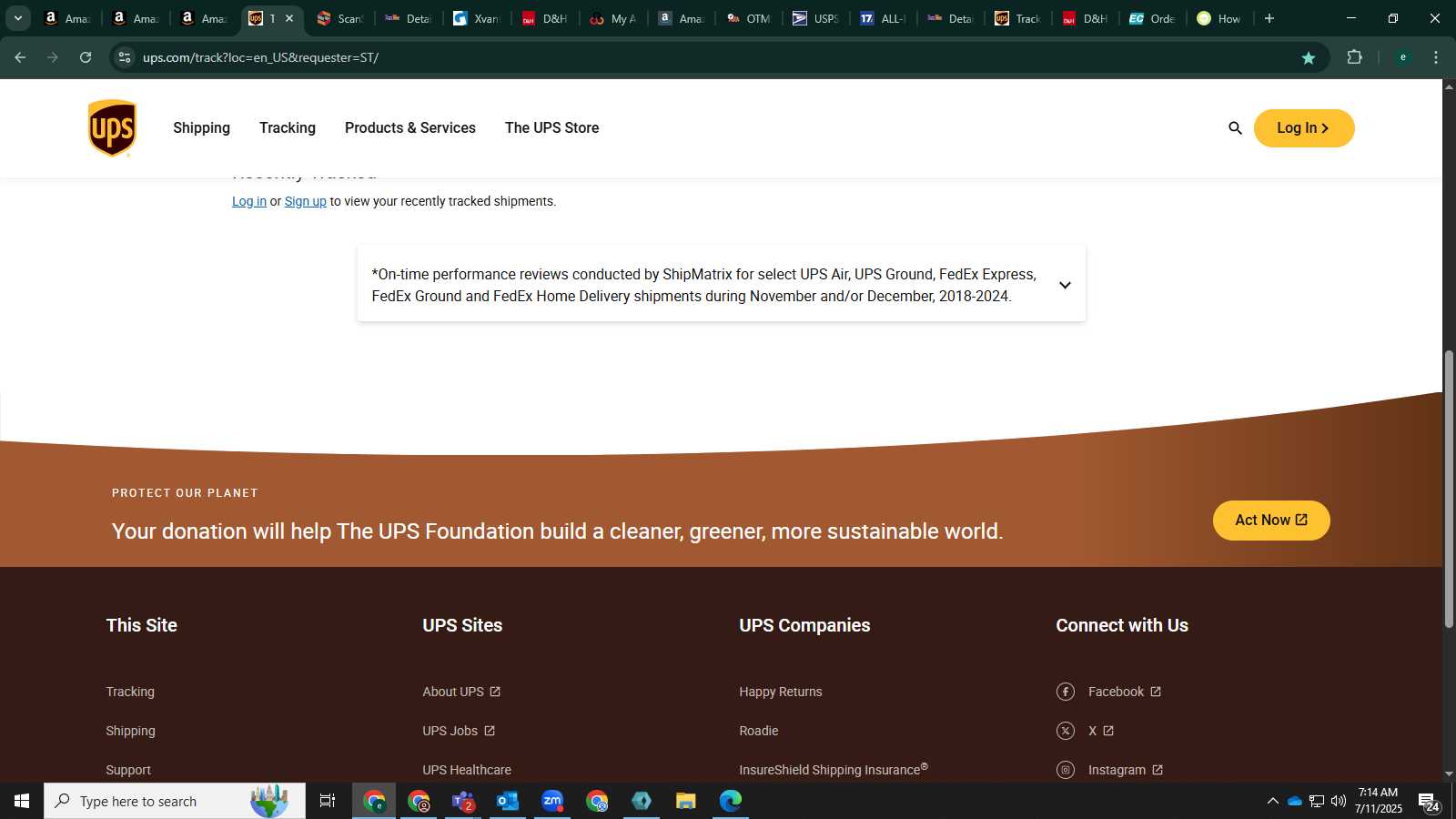Open Roadie link
This screenshot has height=819, width=1456.
pyautogui.click(x=759, y=731)
